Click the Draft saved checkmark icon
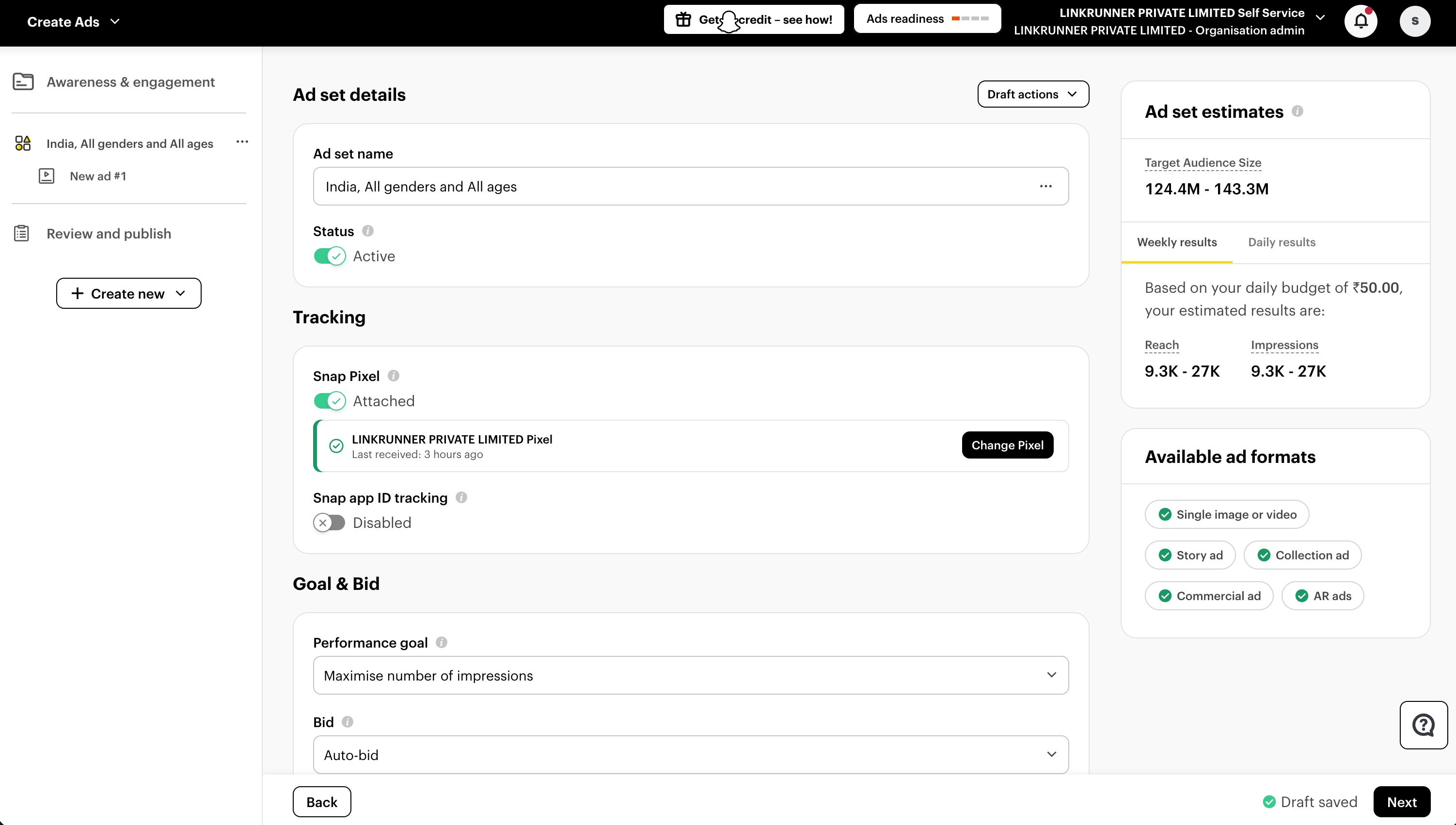 1269,802
